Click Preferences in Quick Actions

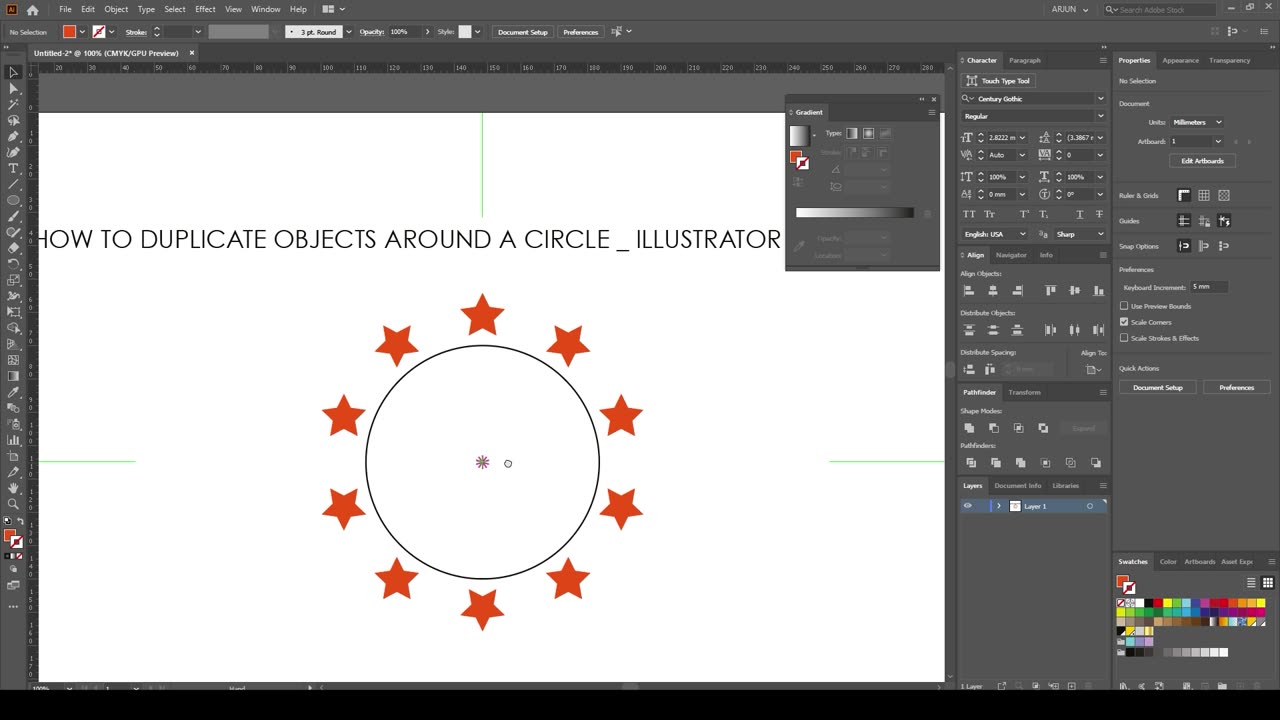pyautogui.click(x=1236, y=387)
